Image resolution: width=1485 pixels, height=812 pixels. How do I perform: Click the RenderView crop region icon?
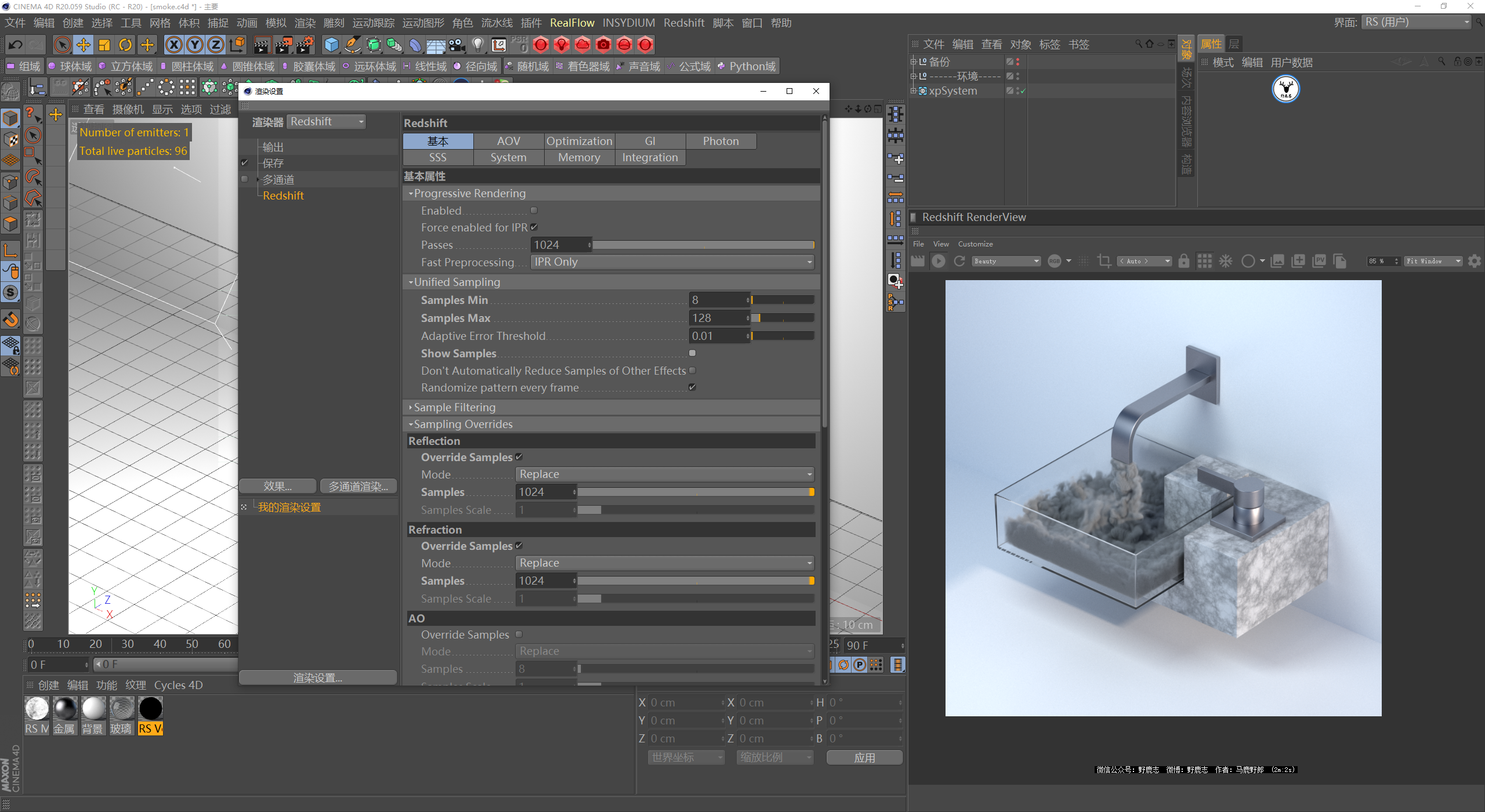pos(1104,261)
